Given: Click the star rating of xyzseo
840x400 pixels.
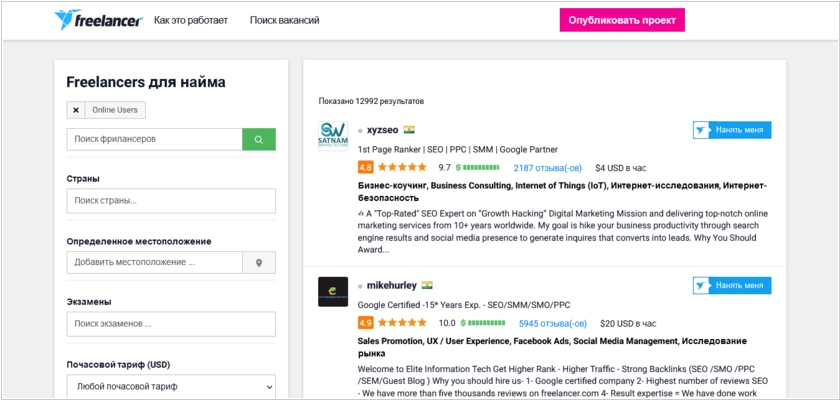Looking at the screenshot, I should 402,167.
